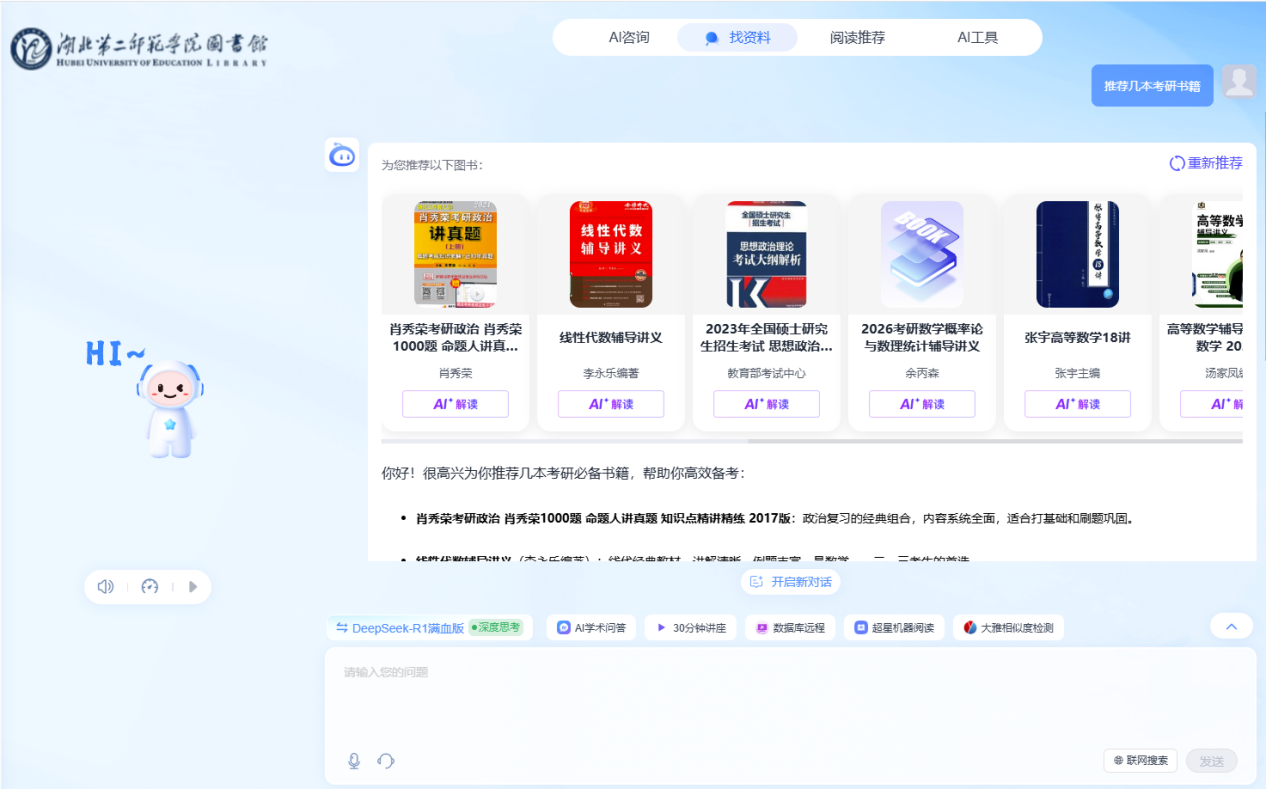The height and width of the screenshot is (789, 1266).
Task: Collapse the tools panel with the chevron
Action: [x=1231, y=626]
